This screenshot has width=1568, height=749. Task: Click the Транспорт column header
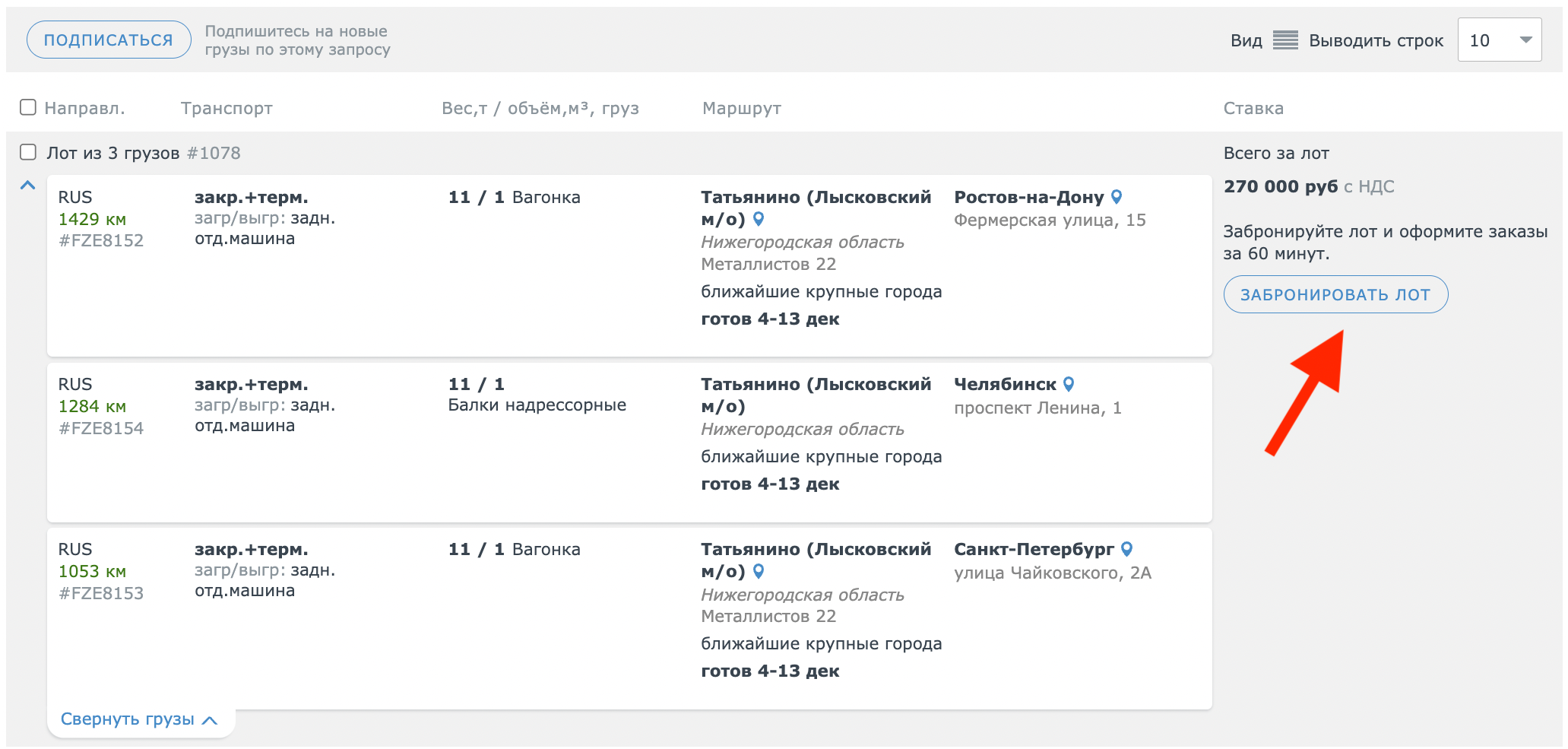(226, 108)
